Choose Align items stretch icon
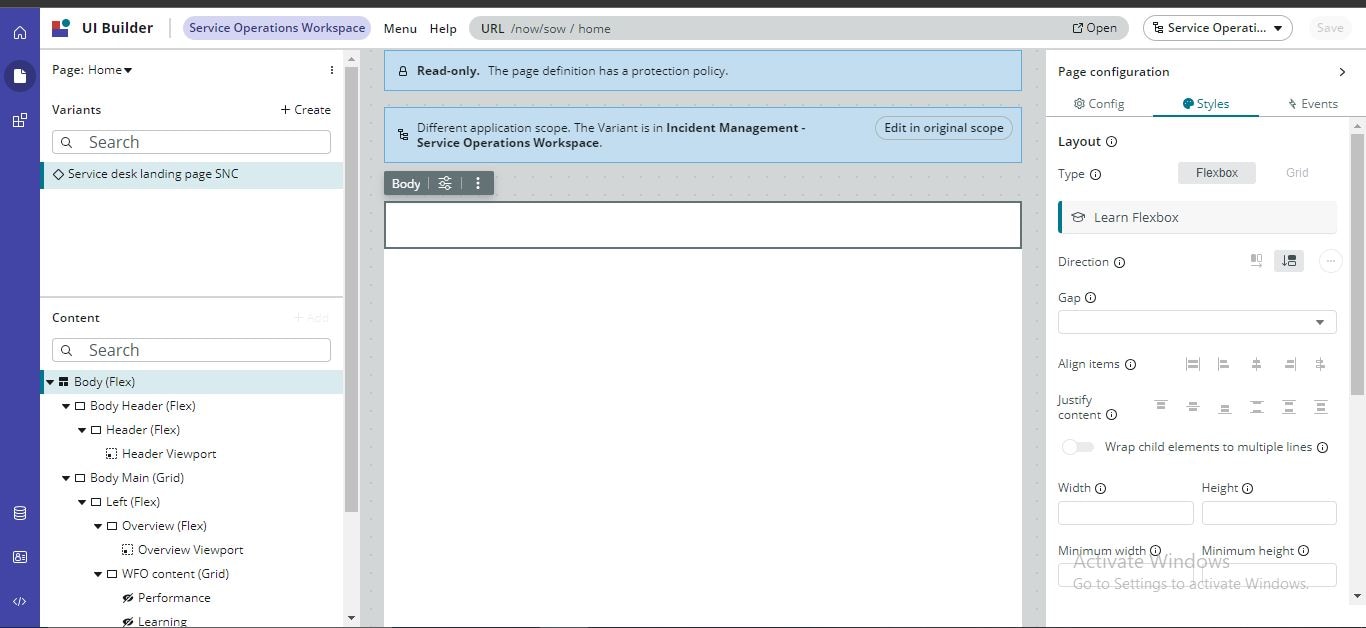Screen dimensions: 1366x628 coord(1192,365)
